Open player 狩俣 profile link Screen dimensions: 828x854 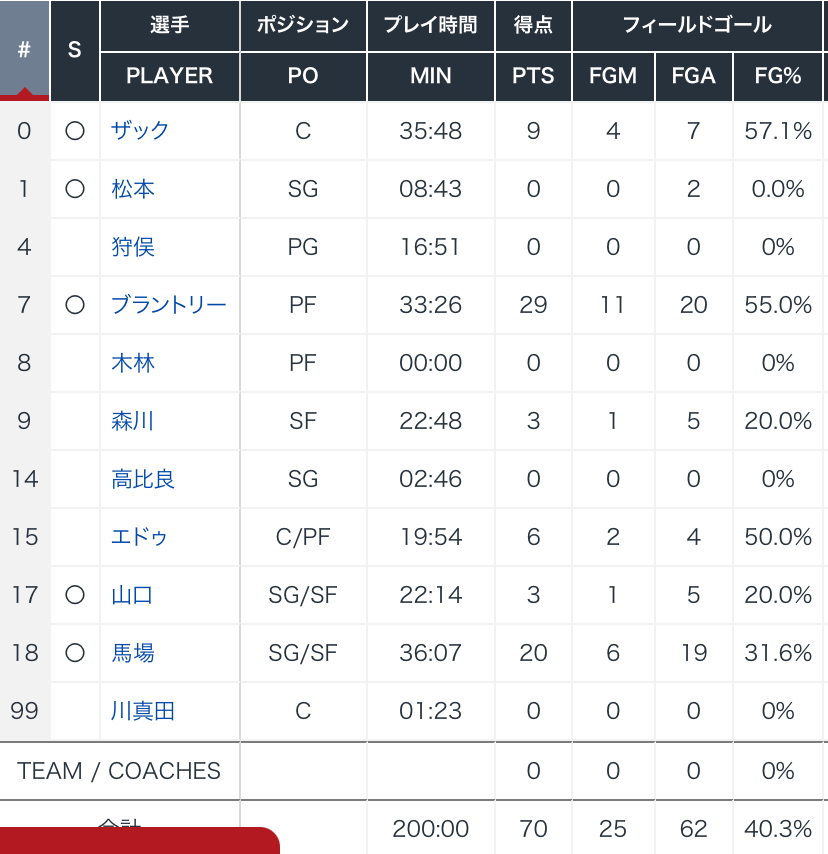point(133,247)
